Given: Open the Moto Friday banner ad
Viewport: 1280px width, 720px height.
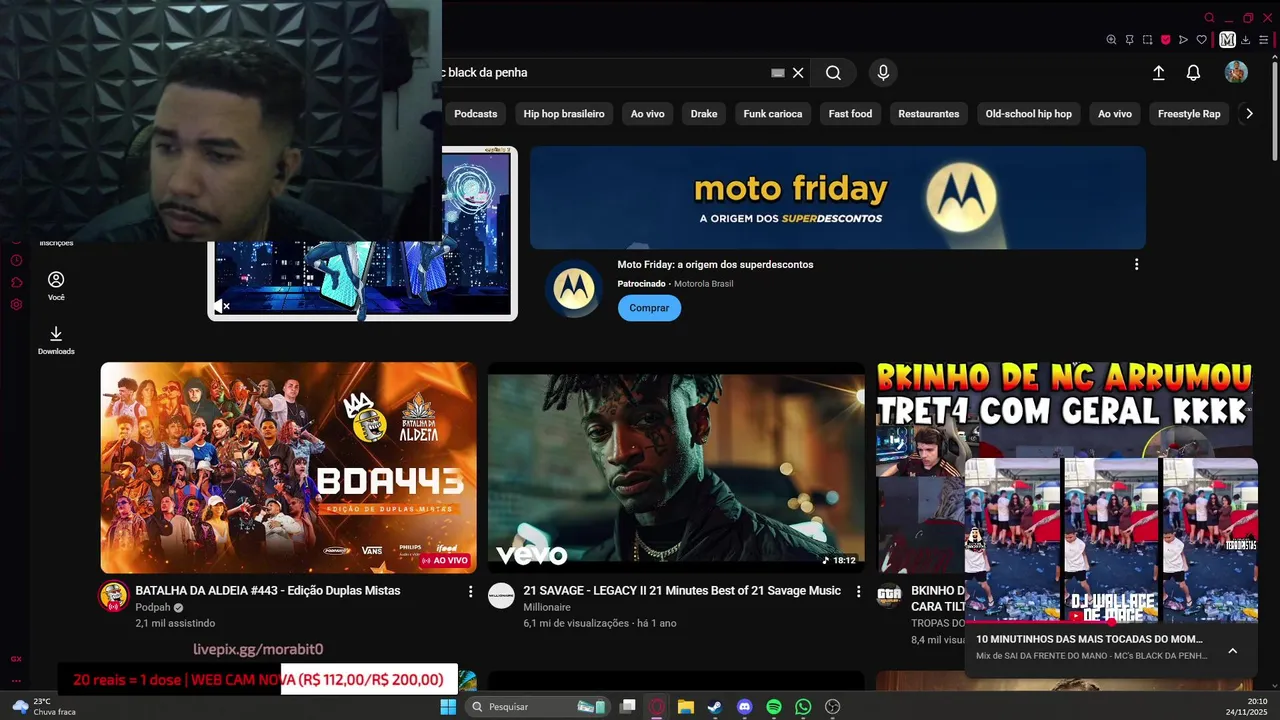Looking at the screenshot, I should [x=838, y=198].
